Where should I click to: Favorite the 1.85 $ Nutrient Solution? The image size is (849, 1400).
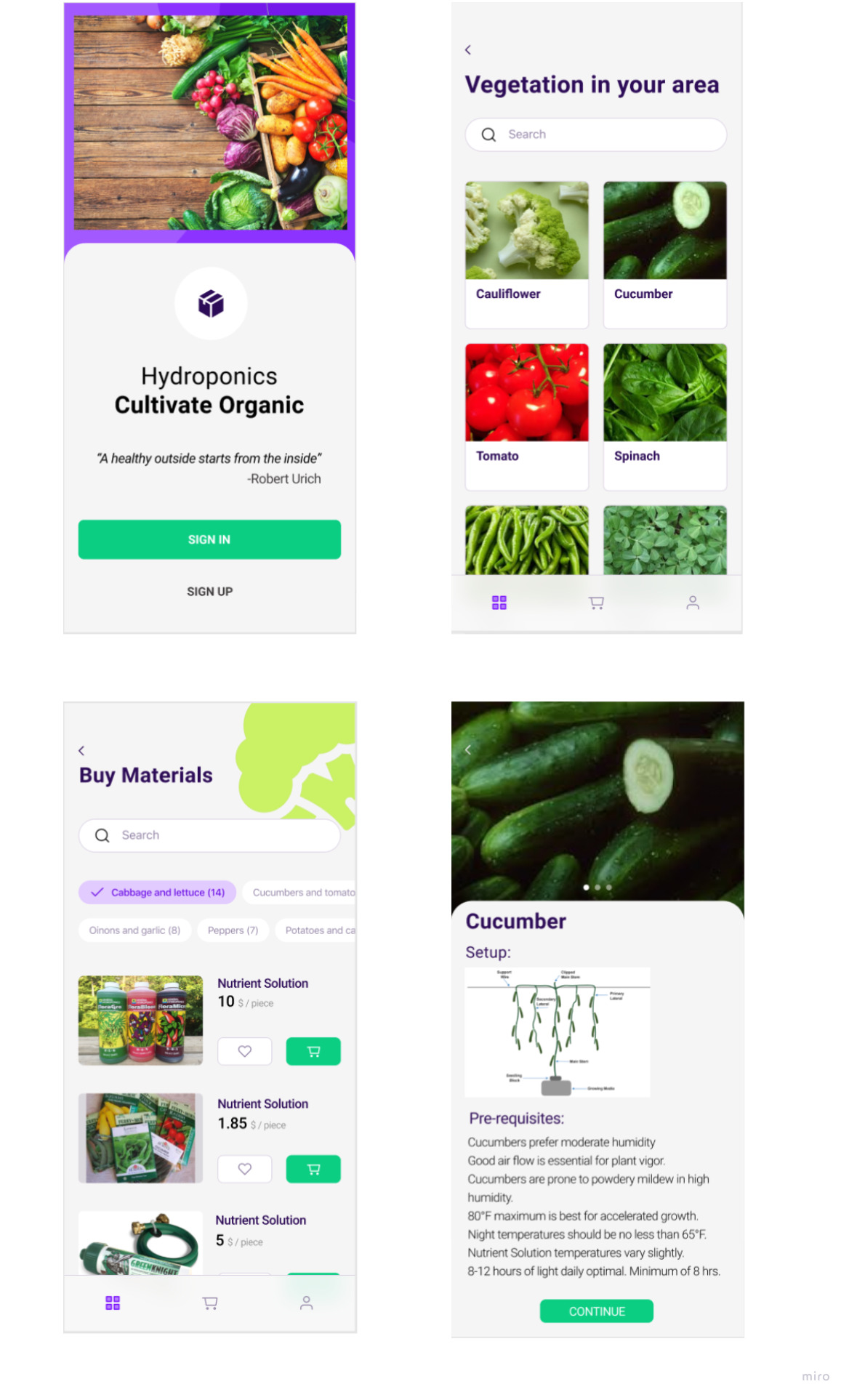click(x=245, y=1169)
